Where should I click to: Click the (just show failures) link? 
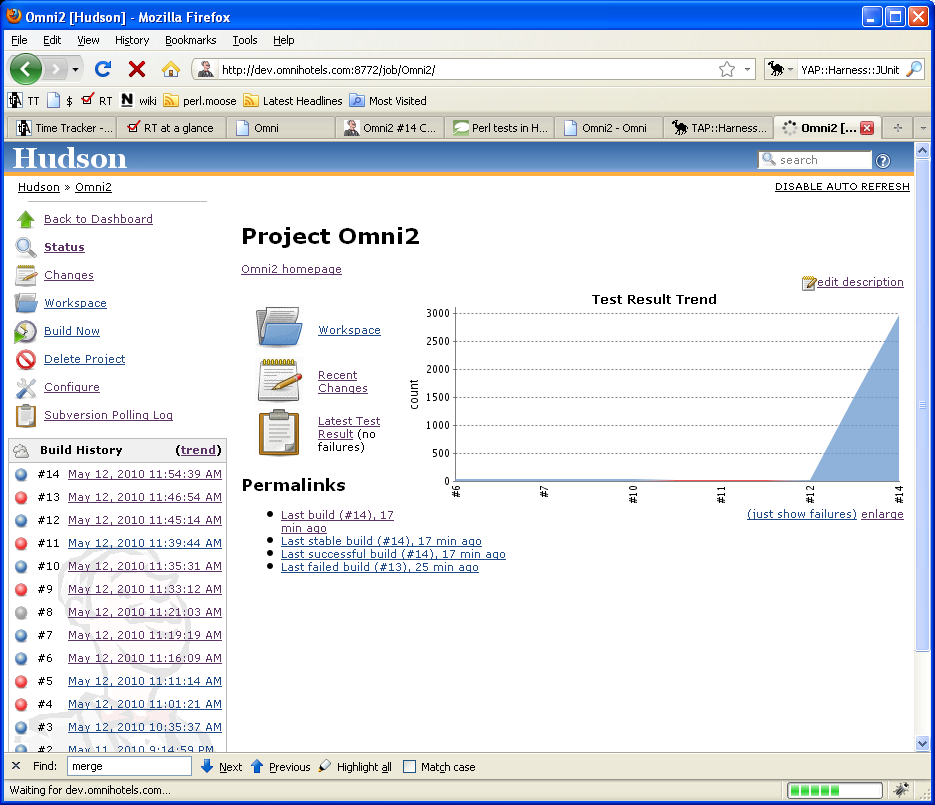click(802, 514)
